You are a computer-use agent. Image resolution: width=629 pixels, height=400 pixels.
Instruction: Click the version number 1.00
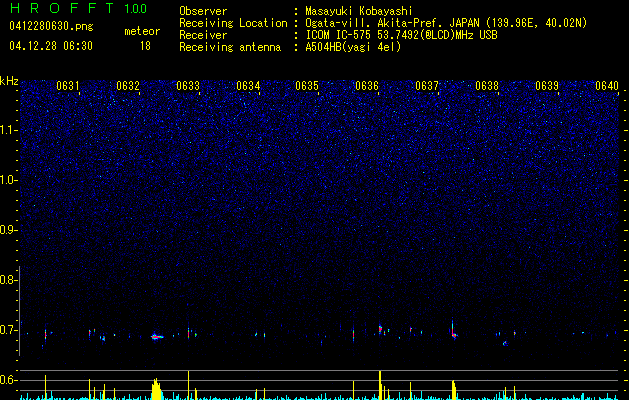(136, 9)
